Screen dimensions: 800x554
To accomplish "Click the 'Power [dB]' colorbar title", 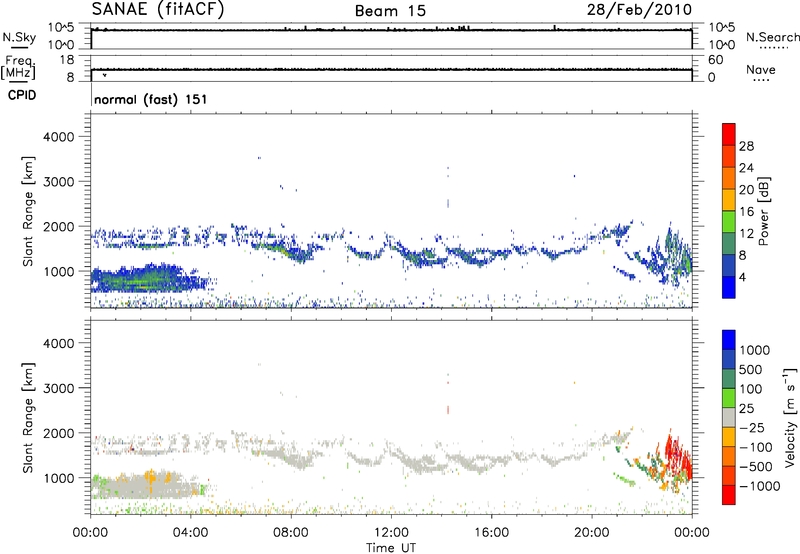I will click(764, 211).
